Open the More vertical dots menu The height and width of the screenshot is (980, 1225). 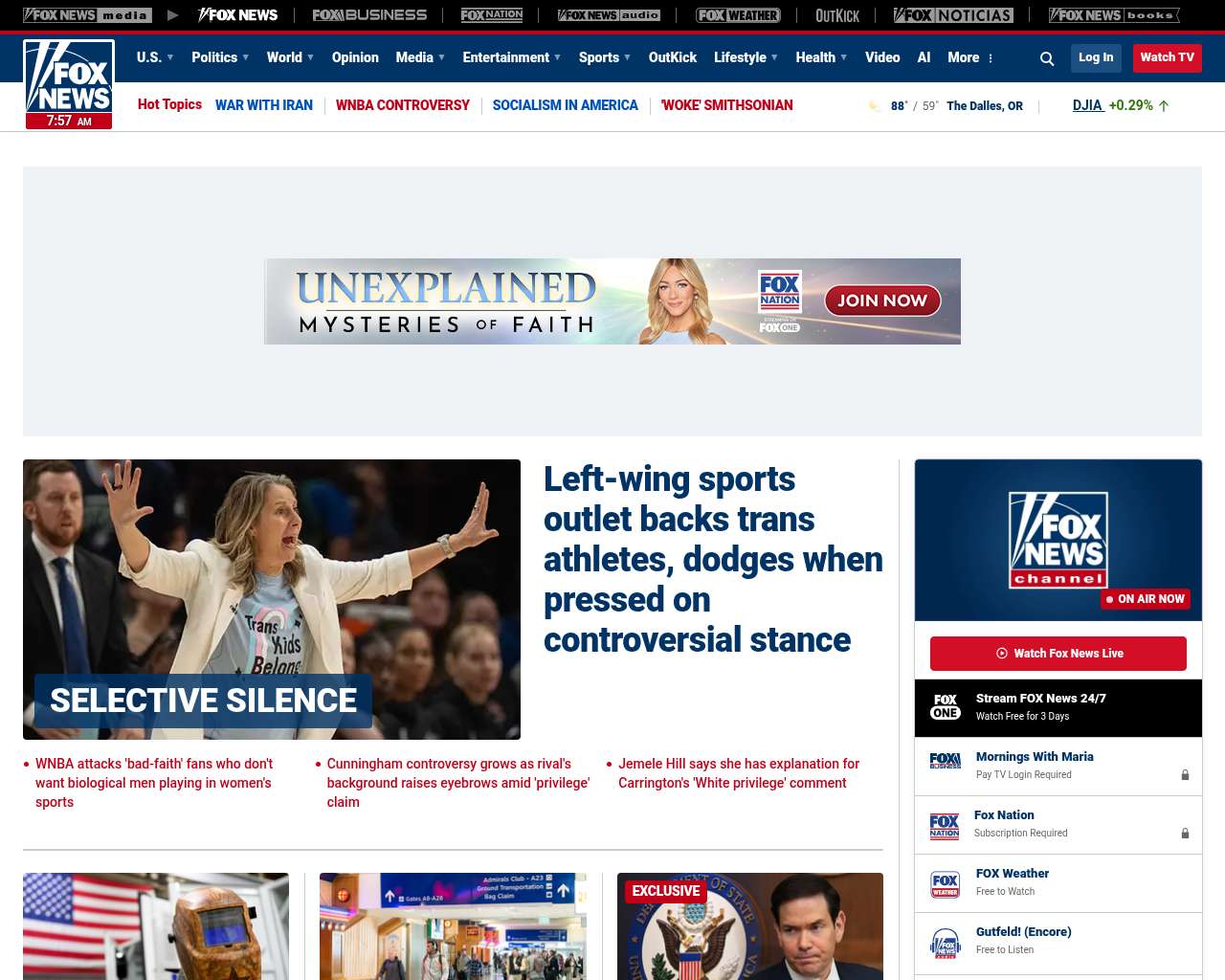(x=991, y=58)
